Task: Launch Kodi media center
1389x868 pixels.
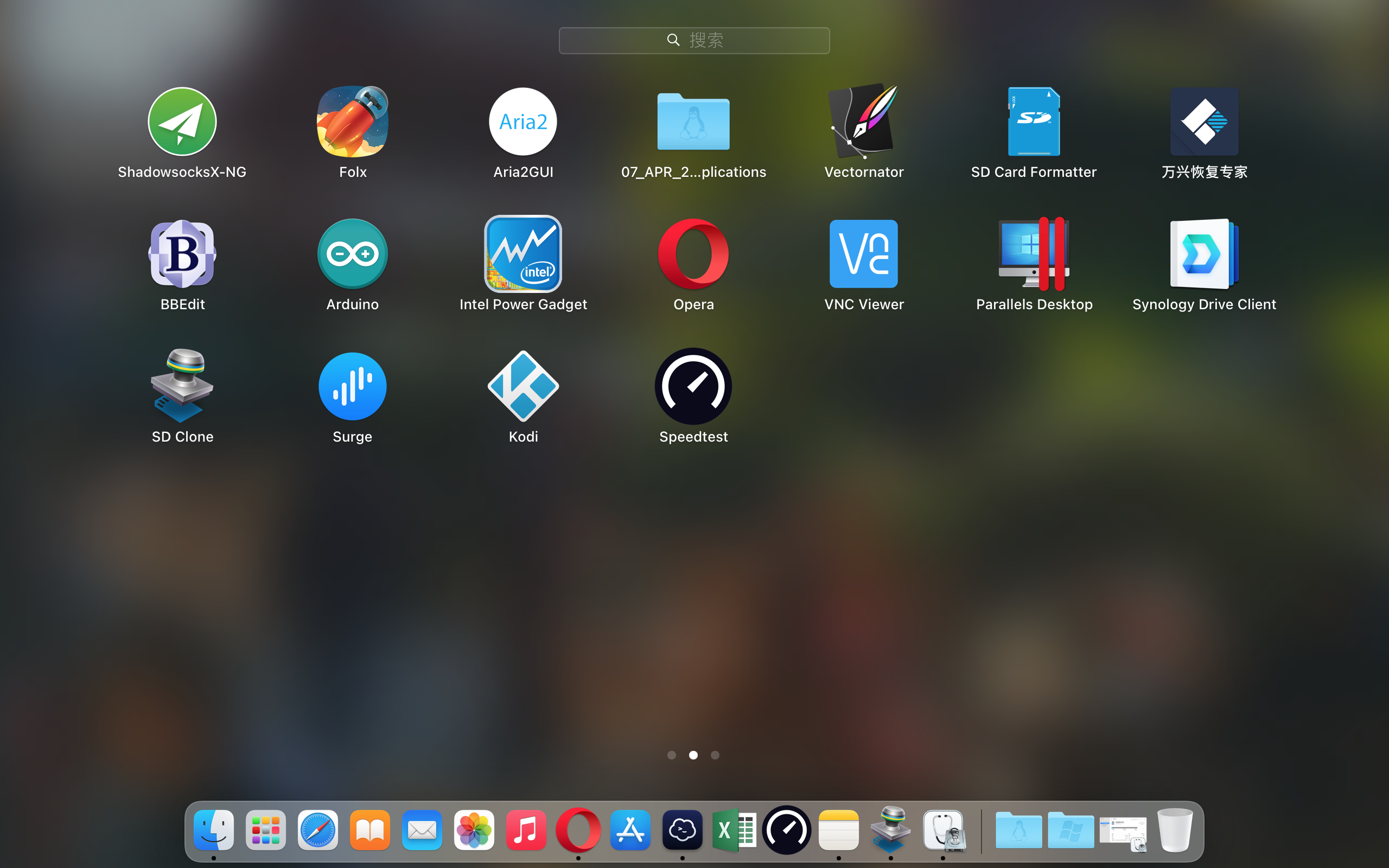Action: coord(523,386)
